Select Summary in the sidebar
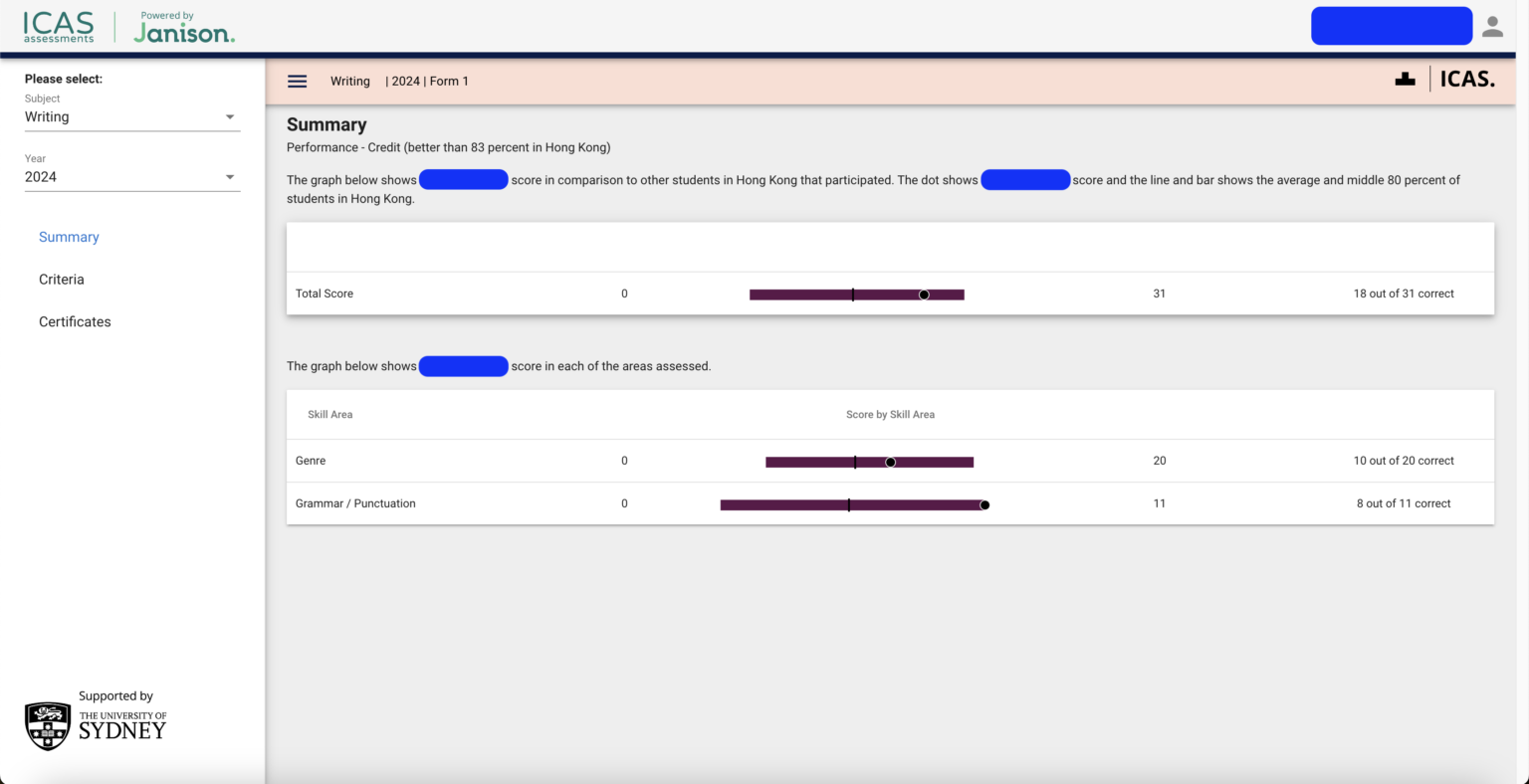The image size is (1529, 784). 69,237
